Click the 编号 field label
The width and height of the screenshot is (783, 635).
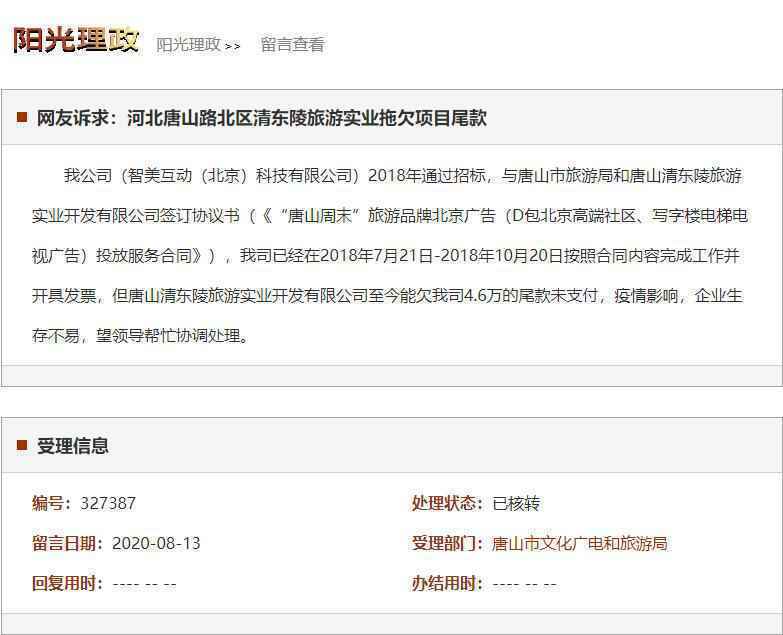pos(53,503)
